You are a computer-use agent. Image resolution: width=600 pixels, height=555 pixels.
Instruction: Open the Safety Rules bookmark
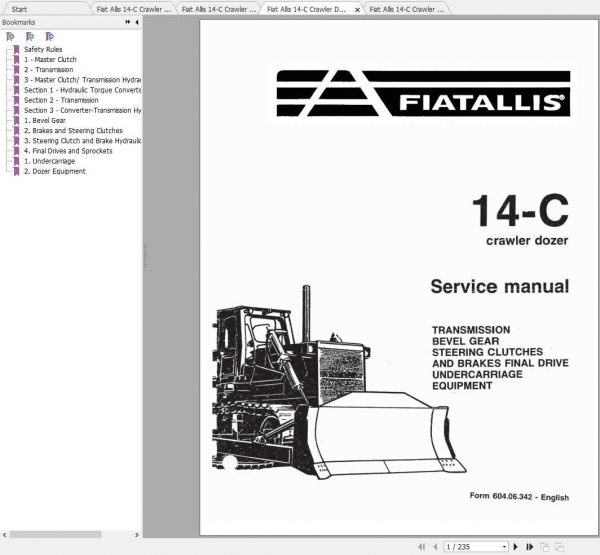pos(43,49)
